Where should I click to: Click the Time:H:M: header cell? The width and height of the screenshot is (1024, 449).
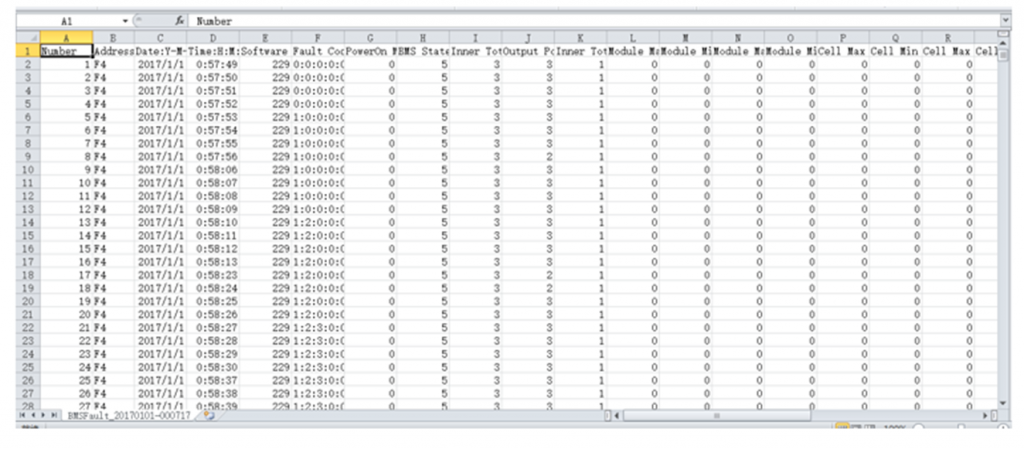[213, 50]
